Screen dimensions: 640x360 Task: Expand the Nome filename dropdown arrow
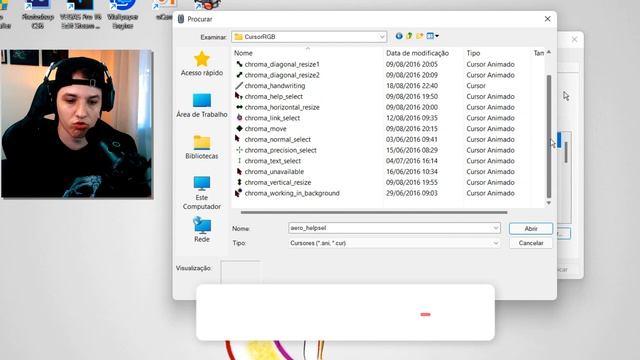click(x=496, y=228)
